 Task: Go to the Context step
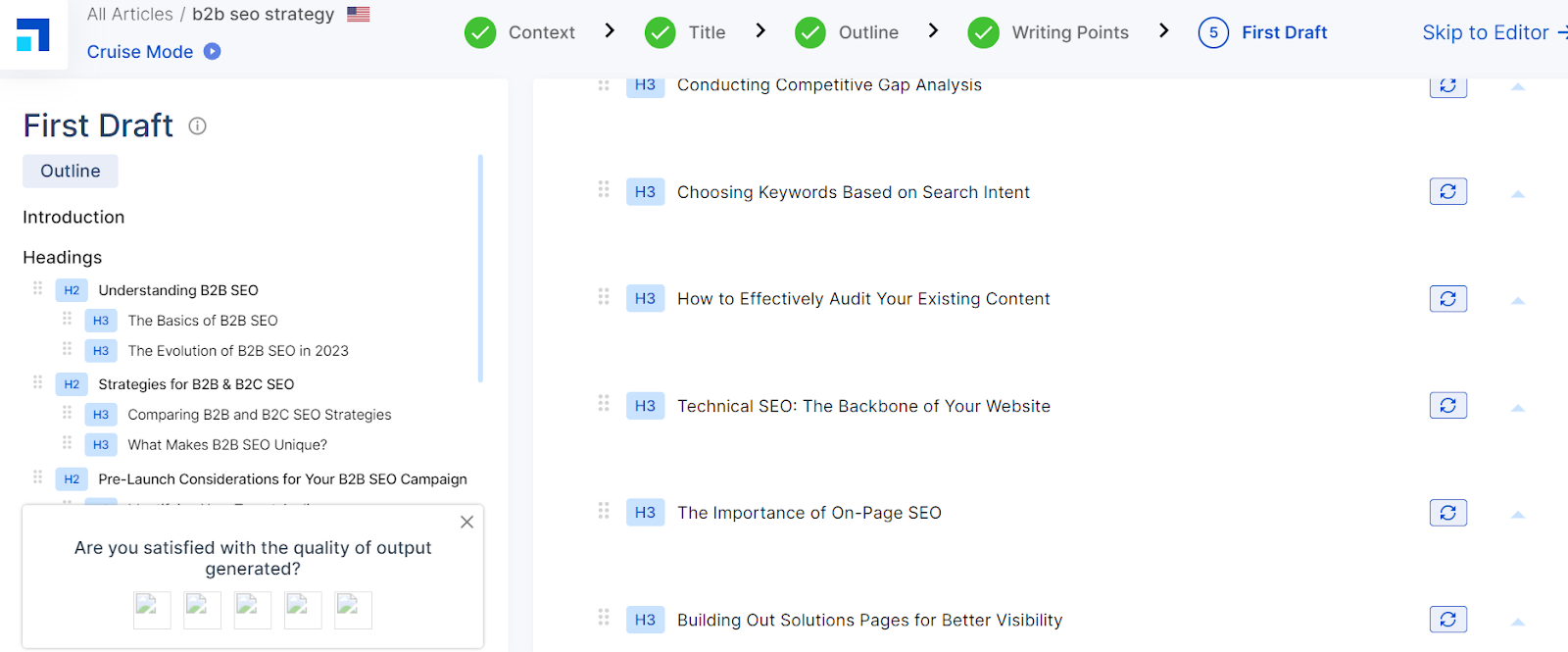click(x=520, y=32)
